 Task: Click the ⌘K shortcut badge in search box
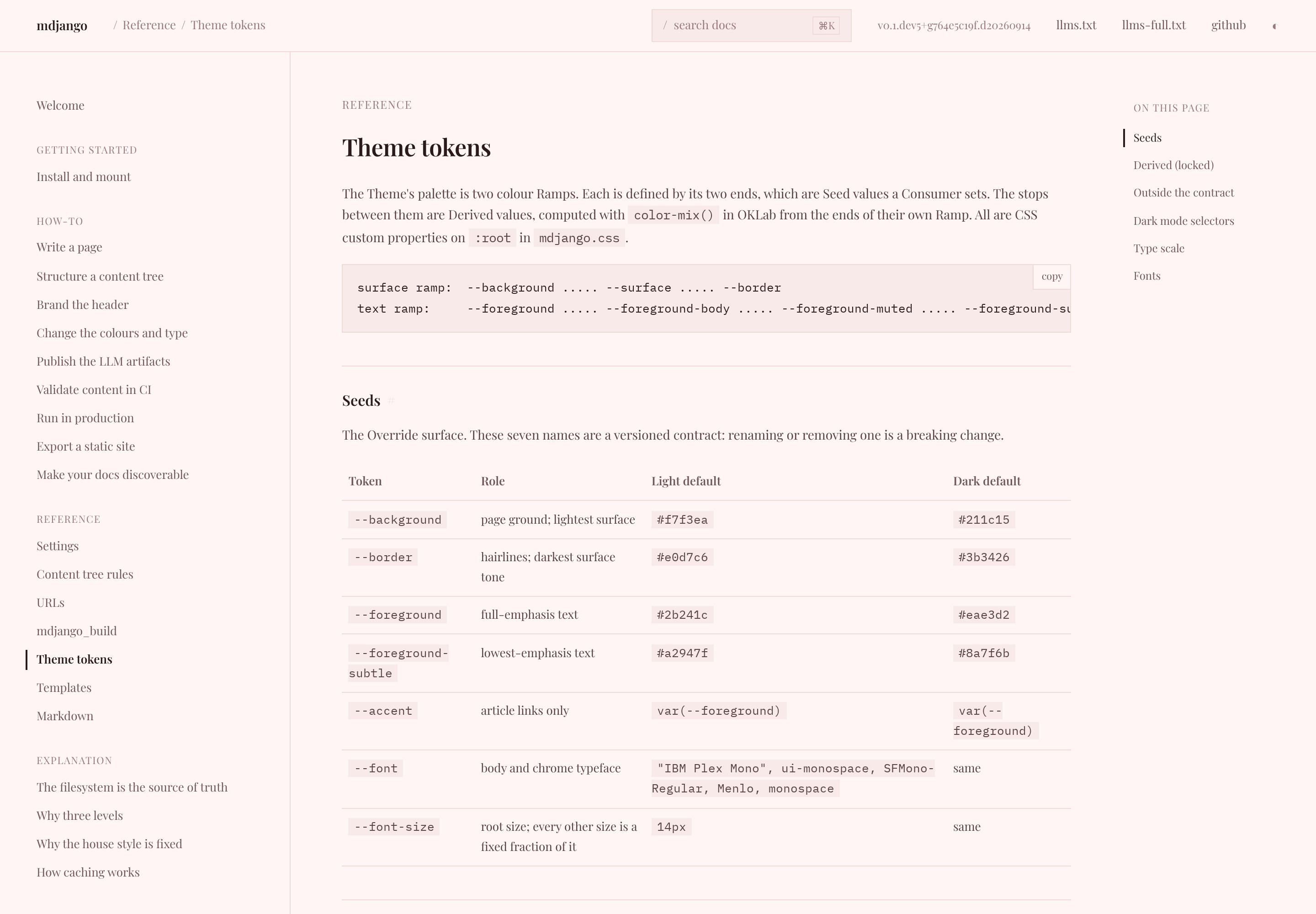[x=826, y=25]
